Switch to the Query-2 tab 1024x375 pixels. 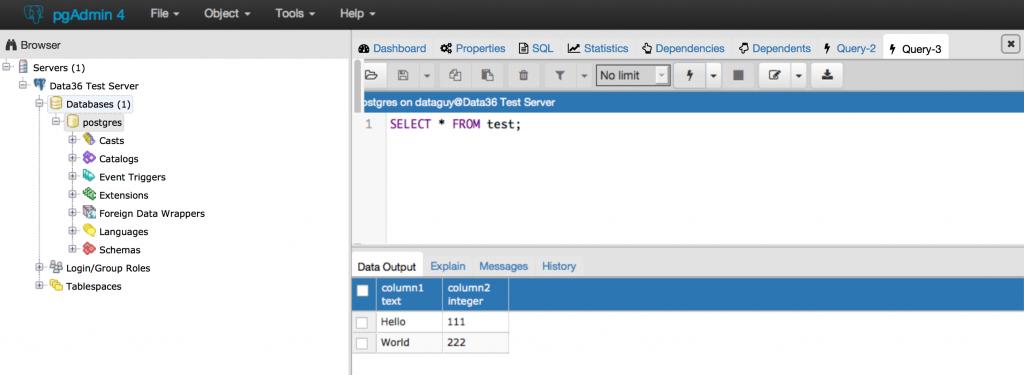tap(850, 48)
